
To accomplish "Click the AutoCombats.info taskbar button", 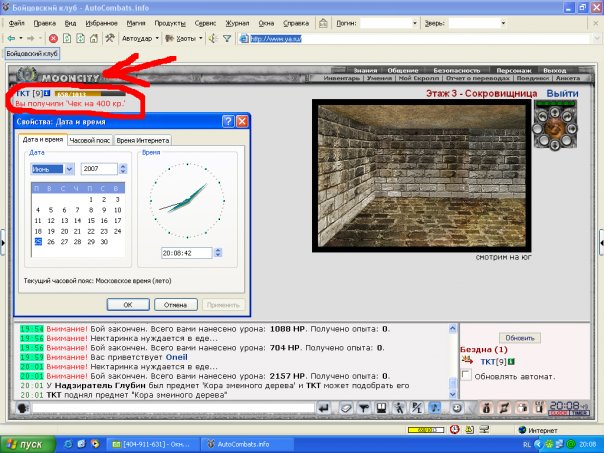I will (247, 445).
